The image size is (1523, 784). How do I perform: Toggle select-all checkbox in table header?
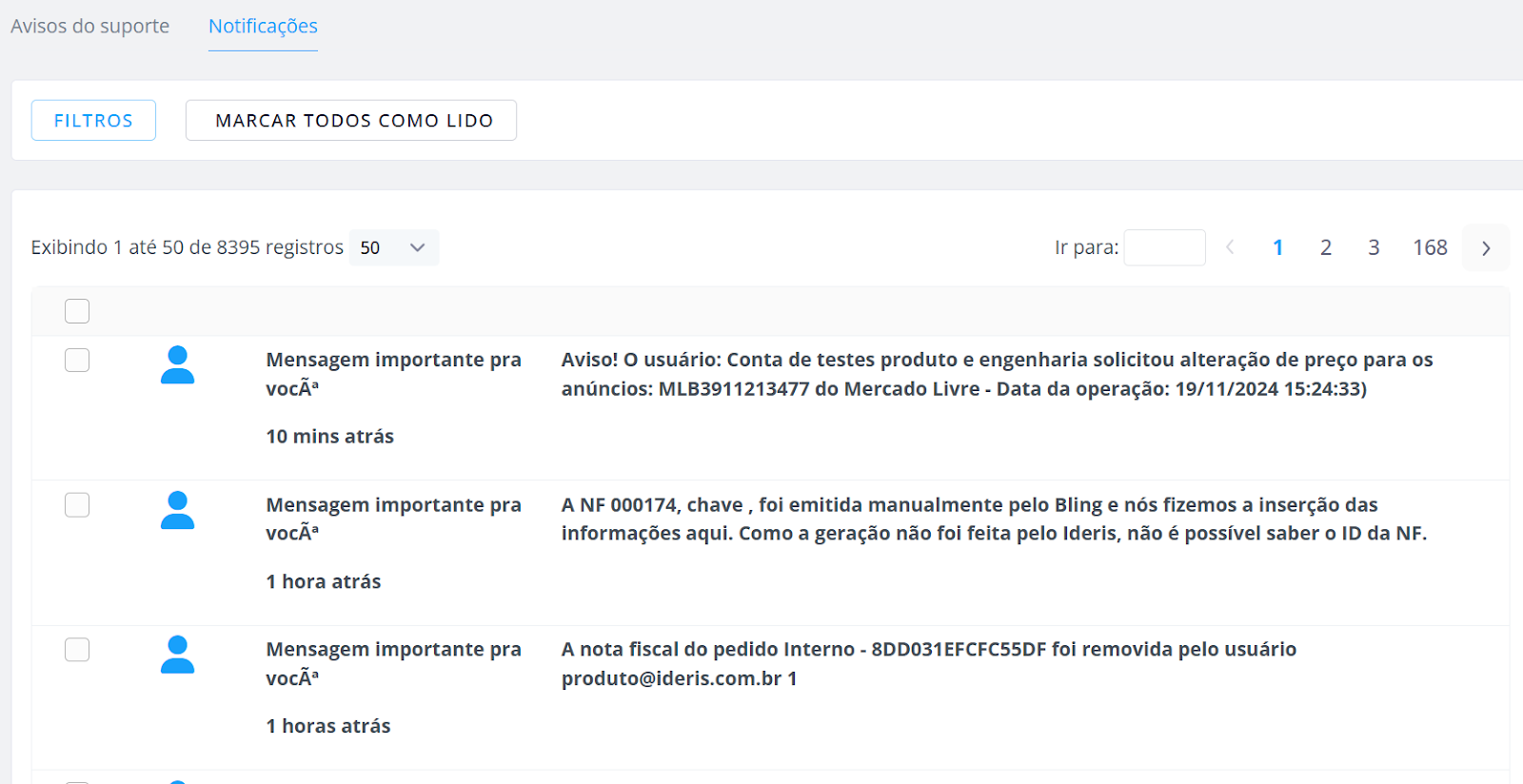coord(77,311)
